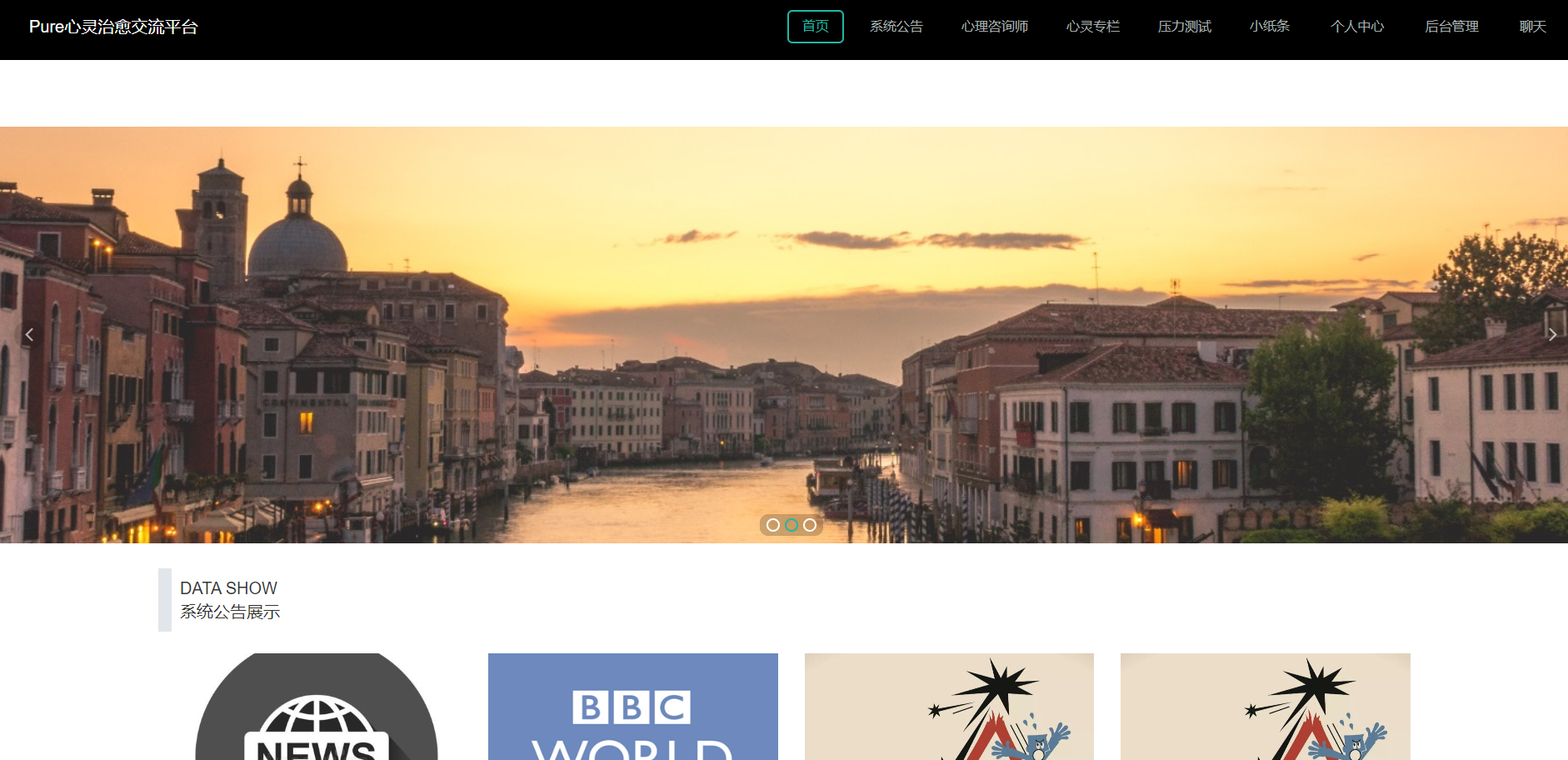Click the DATA SHOW heading text
Viewport: 1568px width, 760px height.
(x=228, y=588)
